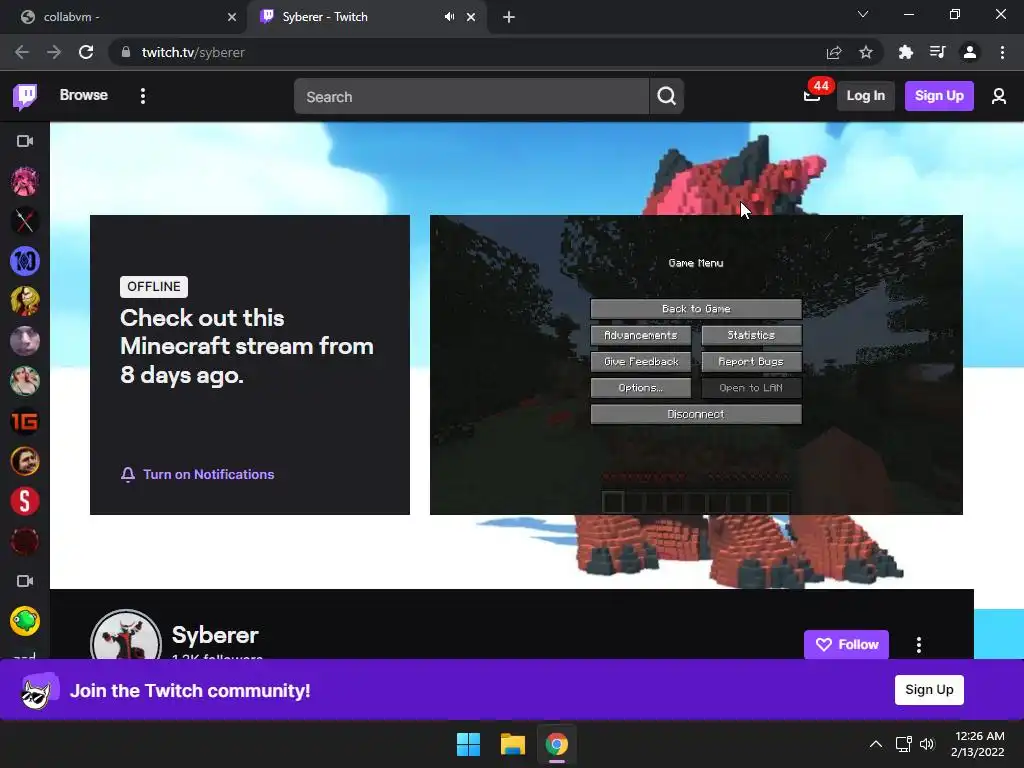
Task: Click the Syberer channel name
Action: click(215, 635)
